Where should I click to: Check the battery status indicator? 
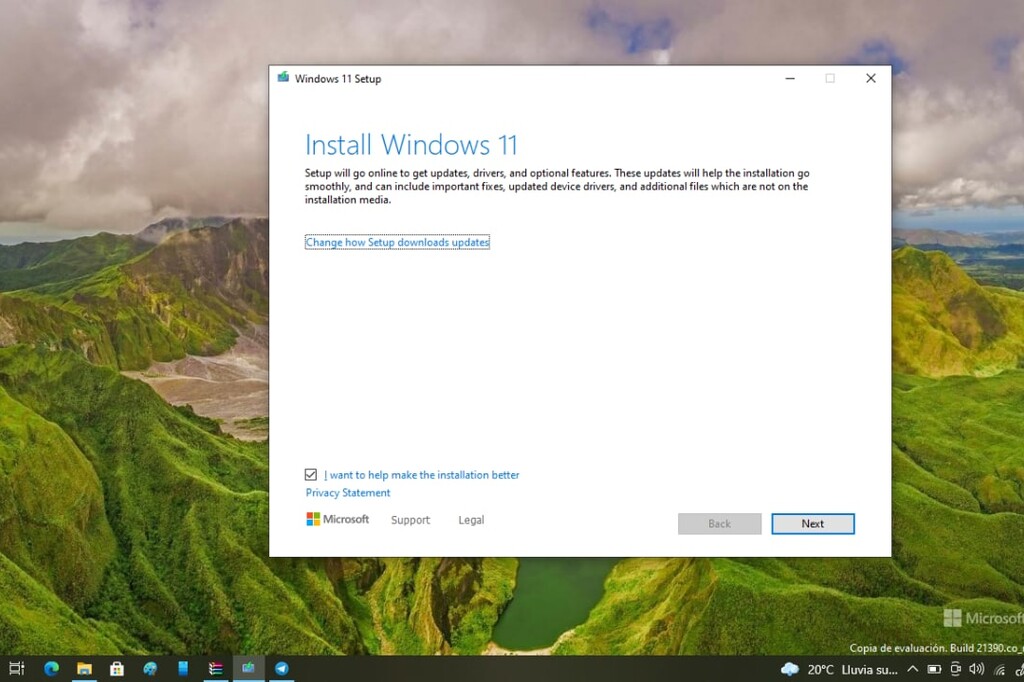point(935,668)
